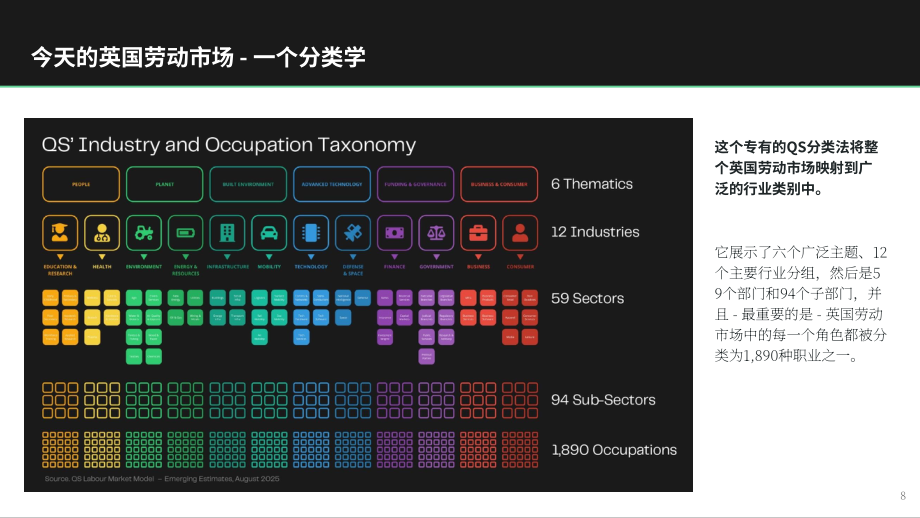Screen dimensions: 920x518
Task: Select the BUSINESS & CONSUMER thematic box
Action: 499,184
